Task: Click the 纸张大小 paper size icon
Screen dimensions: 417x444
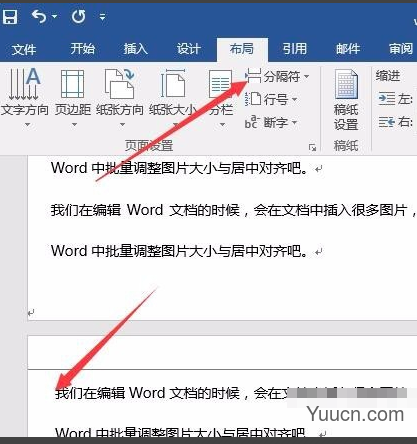Action: point(173,84)
